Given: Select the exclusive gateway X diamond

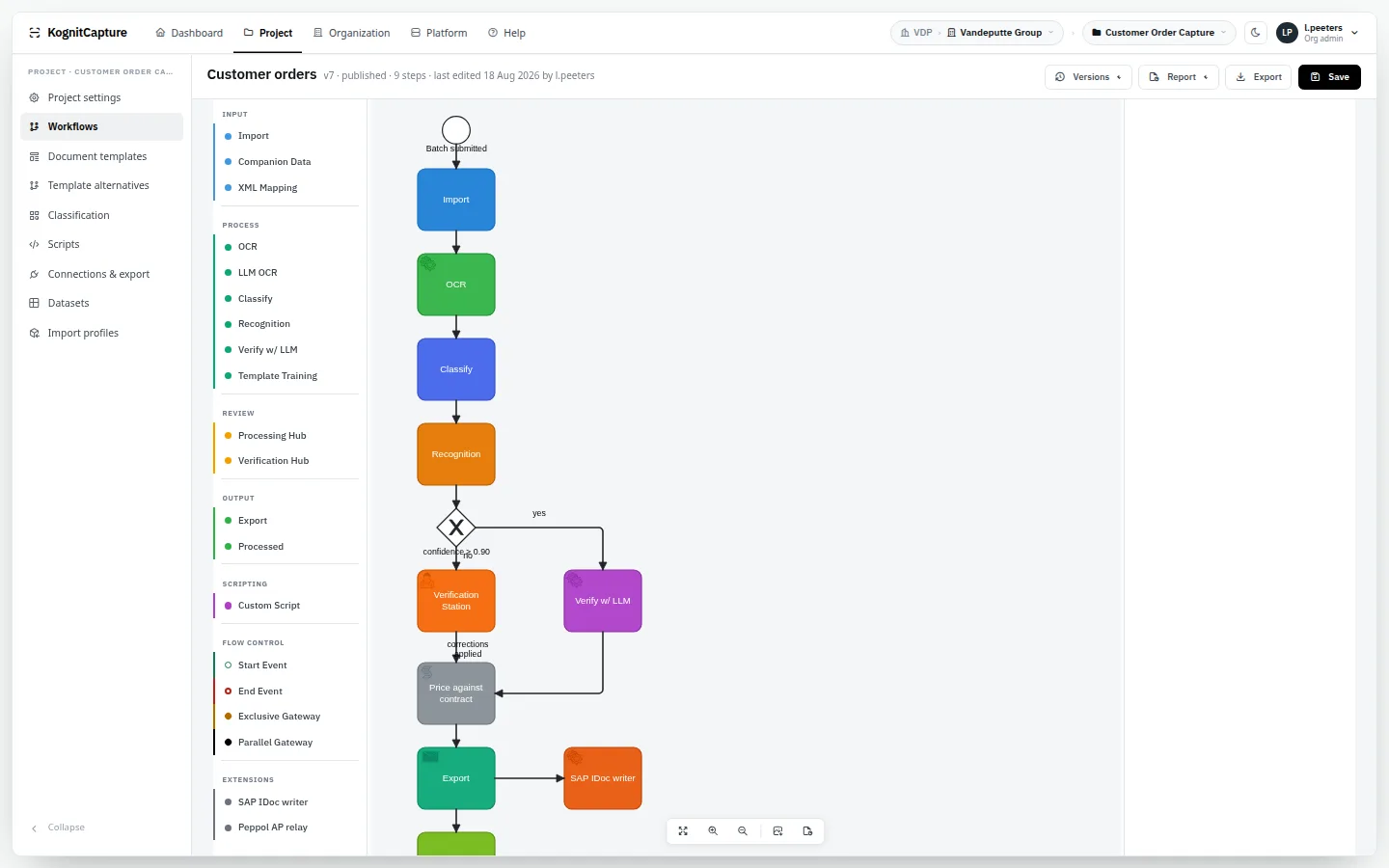Looking at the screenshot, I should pos(456,528).
